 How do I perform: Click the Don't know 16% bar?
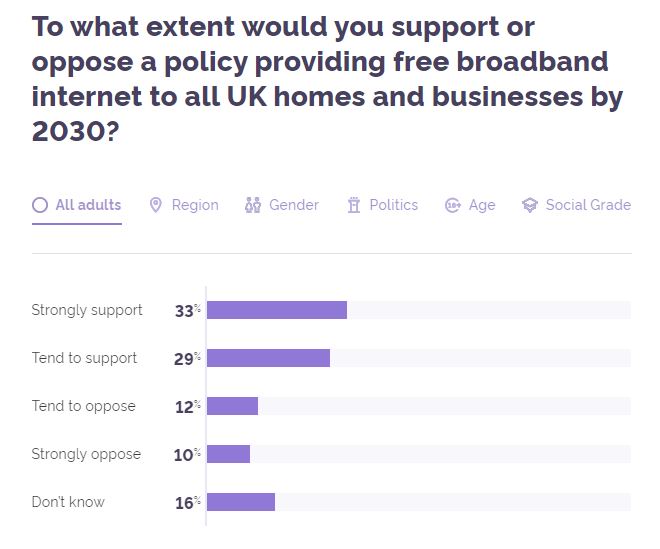coord(241,502)
